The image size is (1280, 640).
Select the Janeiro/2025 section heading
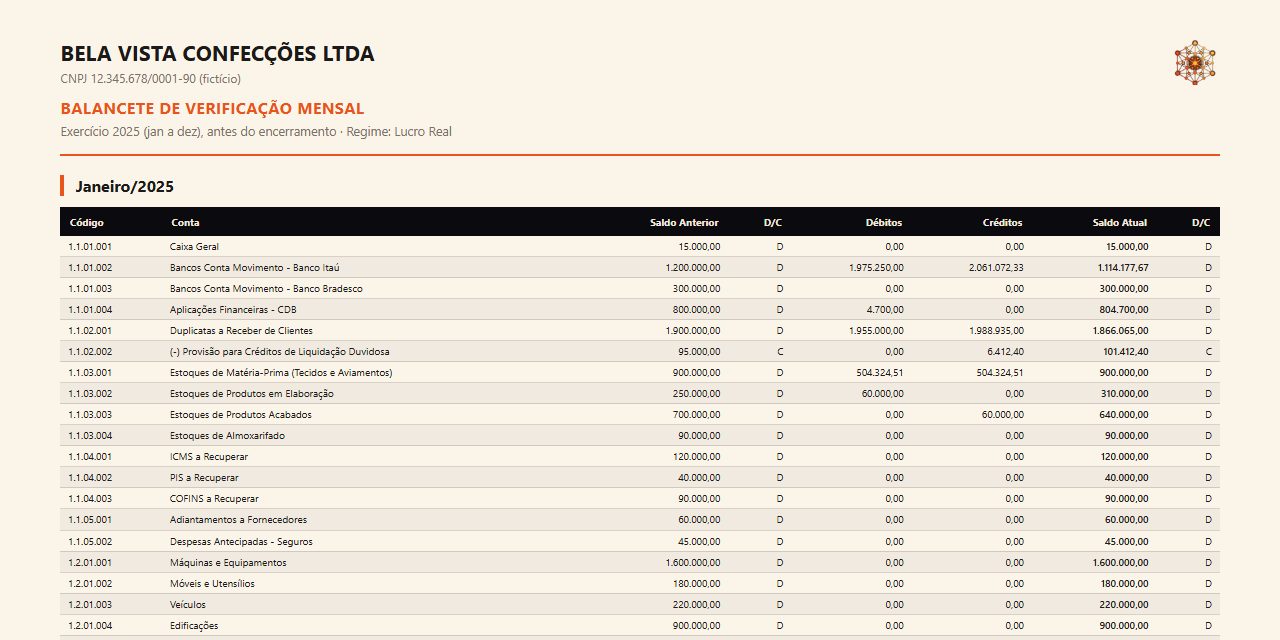(125, 187)
